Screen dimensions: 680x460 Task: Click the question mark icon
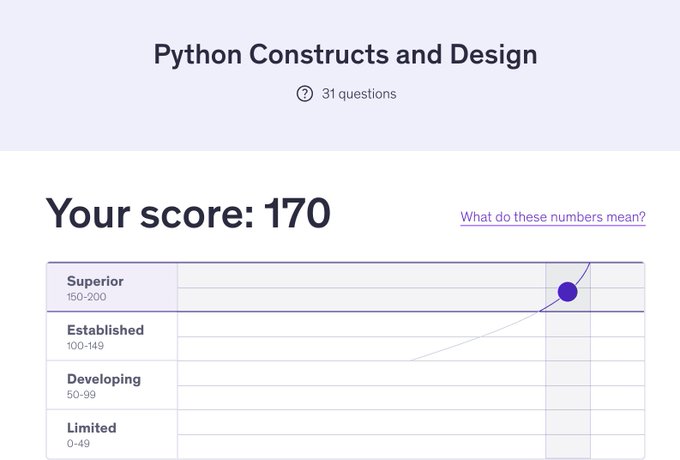pyautogui.click(x=305, y=94)
